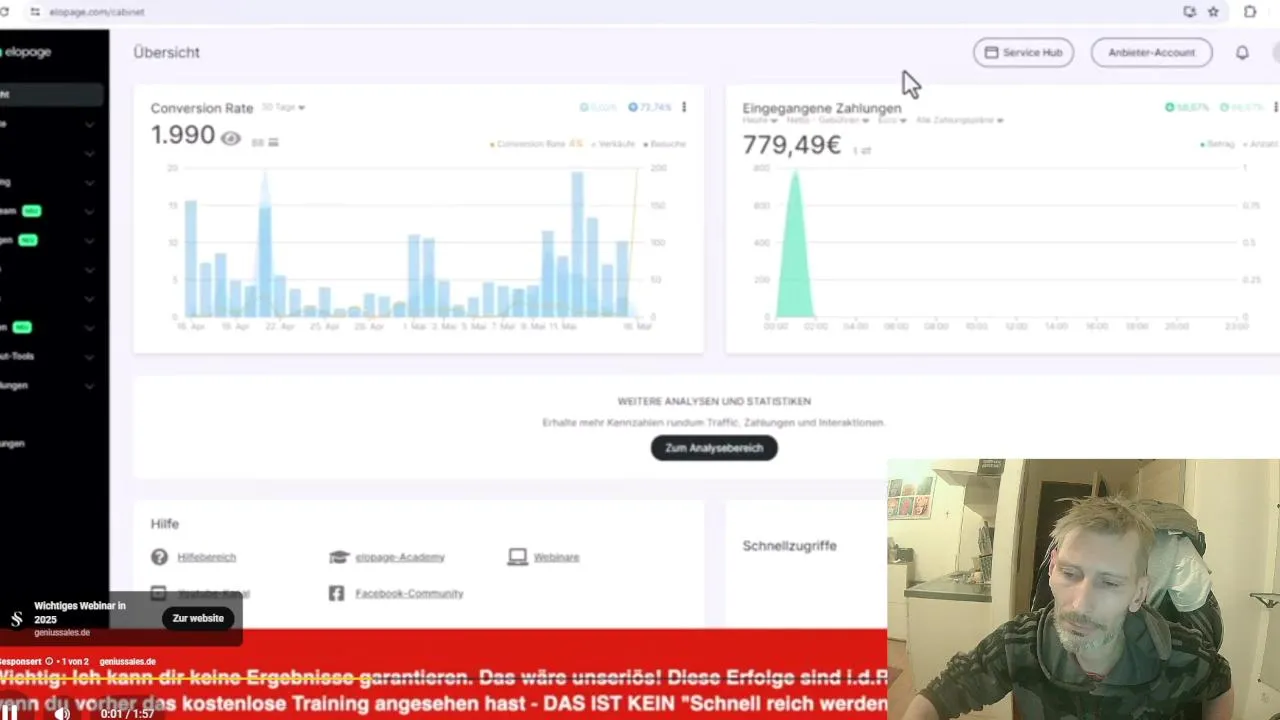Viewport: 1280px width, 720px height.
Task: Click the Zur website ad button
Action: (x=198, y=618)
